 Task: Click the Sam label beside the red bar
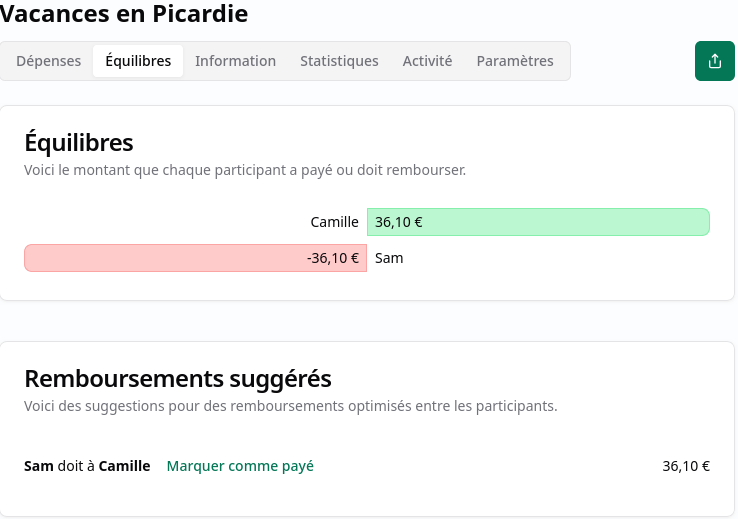tap(389, 258)
